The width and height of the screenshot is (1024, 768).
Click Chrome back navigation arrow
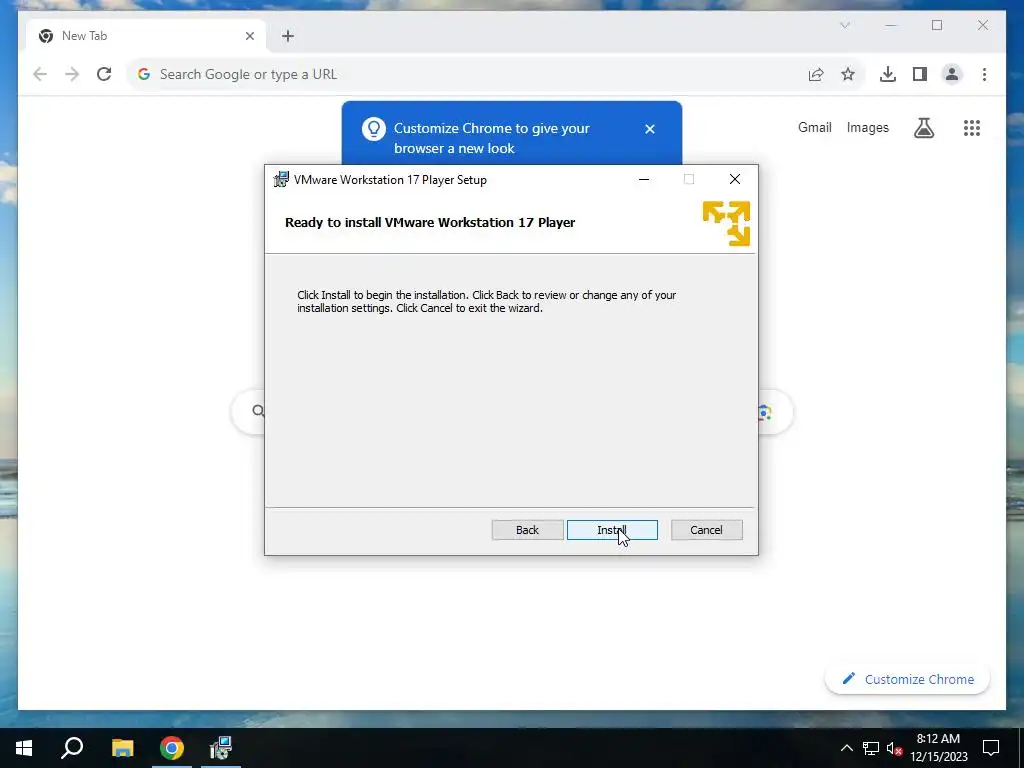pos(40,74)
